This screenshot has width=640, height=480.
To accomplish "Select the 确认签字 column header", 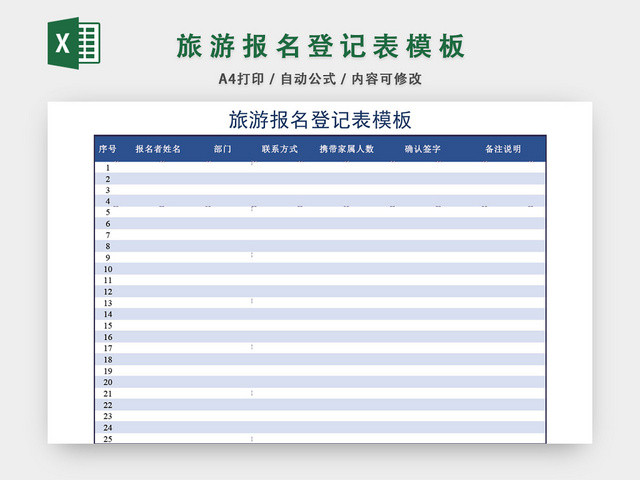I will click(x=422, y=149).
